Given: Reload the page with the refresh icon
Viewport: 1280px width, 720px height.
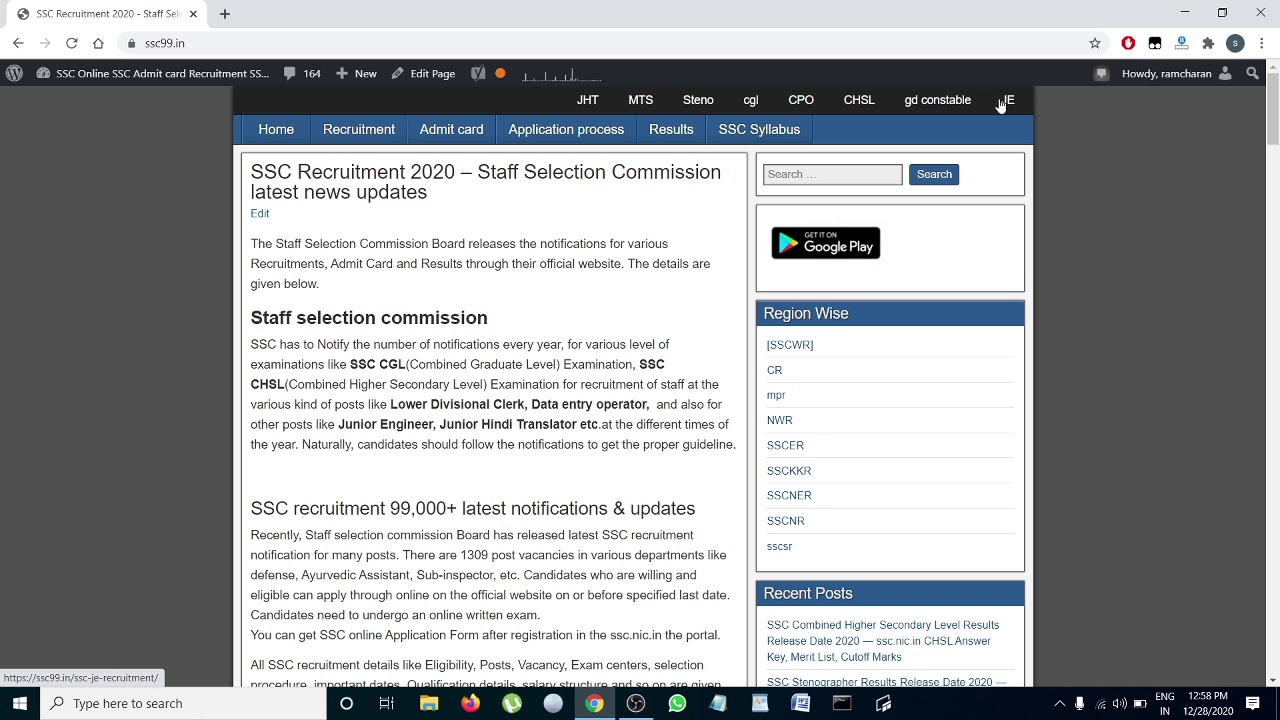Looking at the screenshot, I should tap(72, 43).
